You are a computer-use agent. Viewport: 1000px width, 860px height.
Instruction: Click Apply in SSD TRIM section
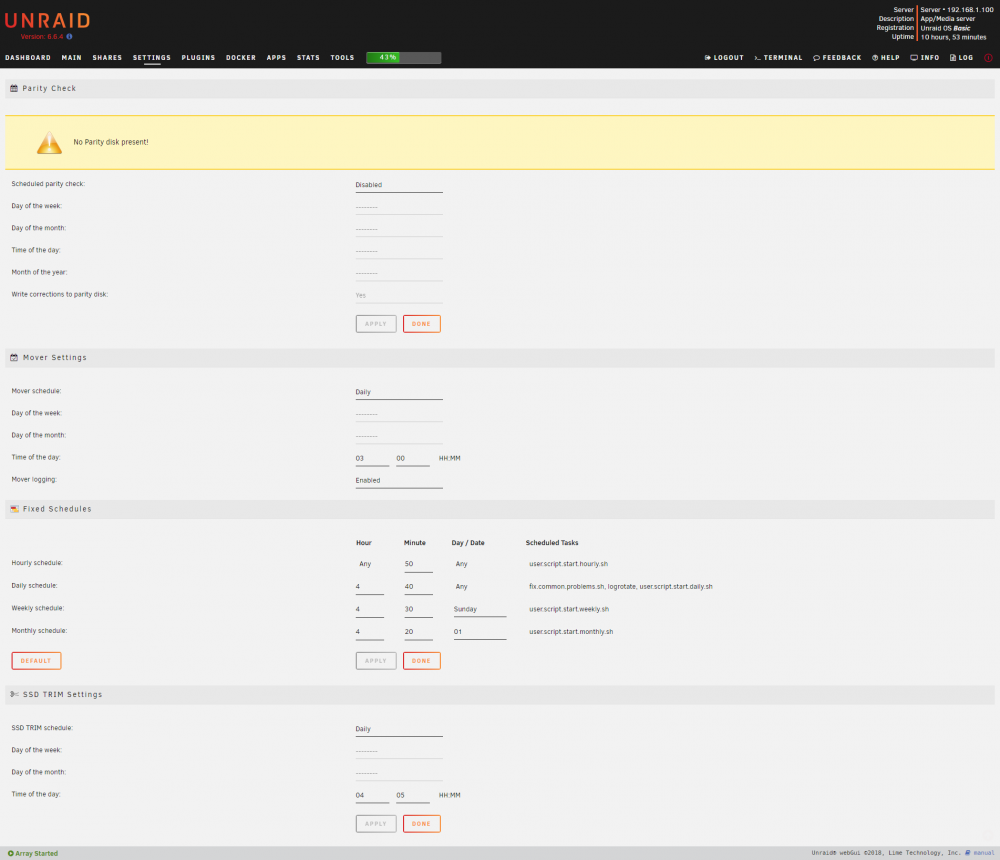376,824
